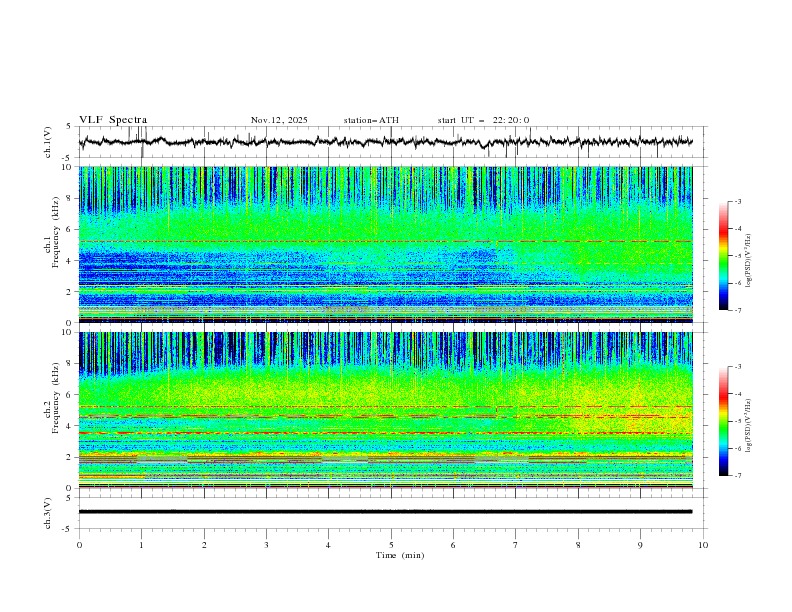Click the "3" tick on the time axis
Screen dimensions: 792x612
point(266,545)
